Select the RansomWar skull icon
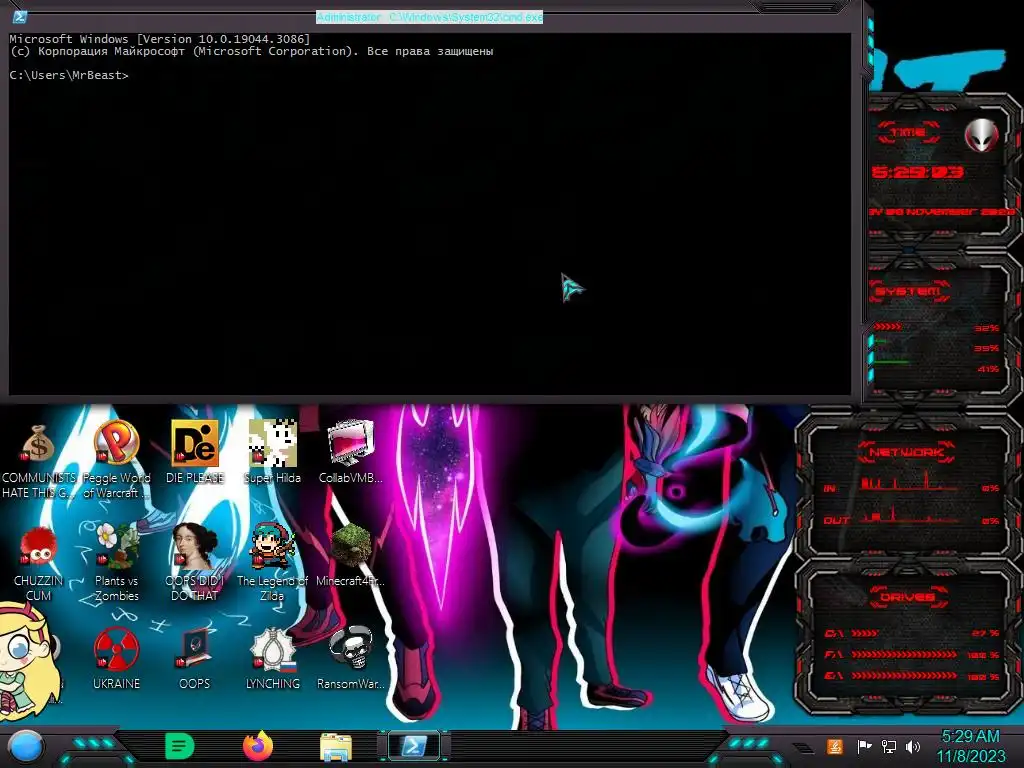 [351, 657]
